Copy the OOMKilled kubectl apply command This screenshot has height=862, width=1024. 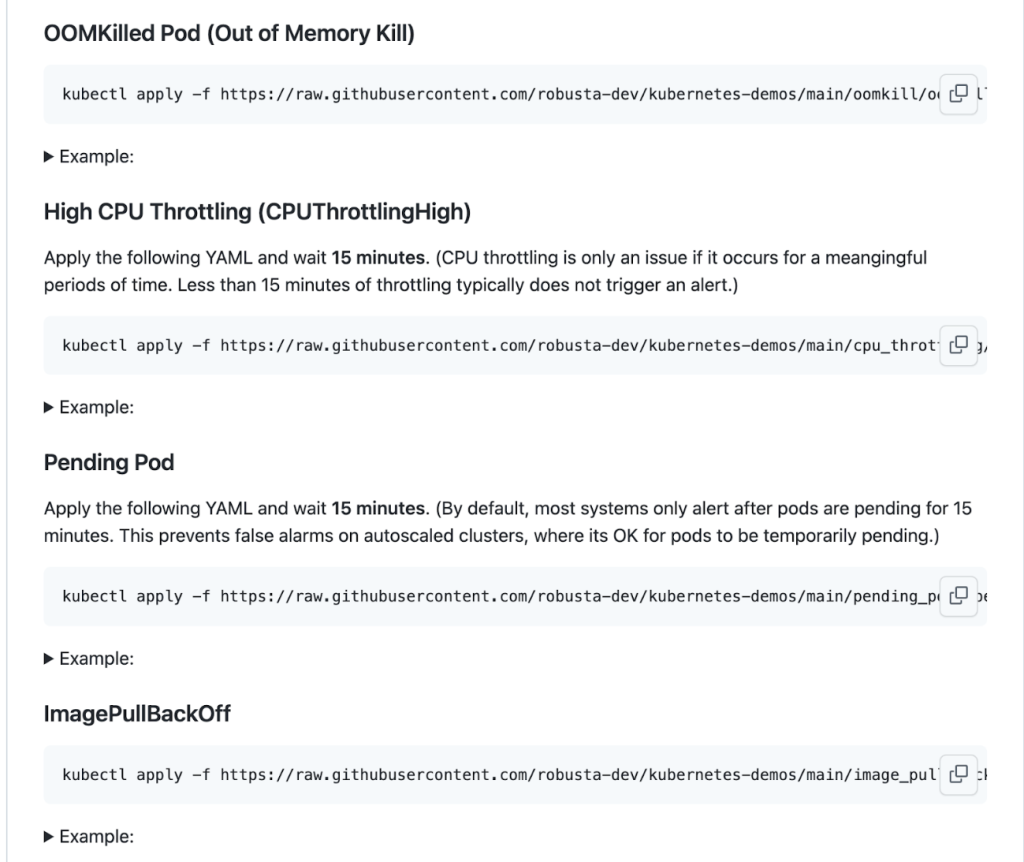tap(959, 94)
